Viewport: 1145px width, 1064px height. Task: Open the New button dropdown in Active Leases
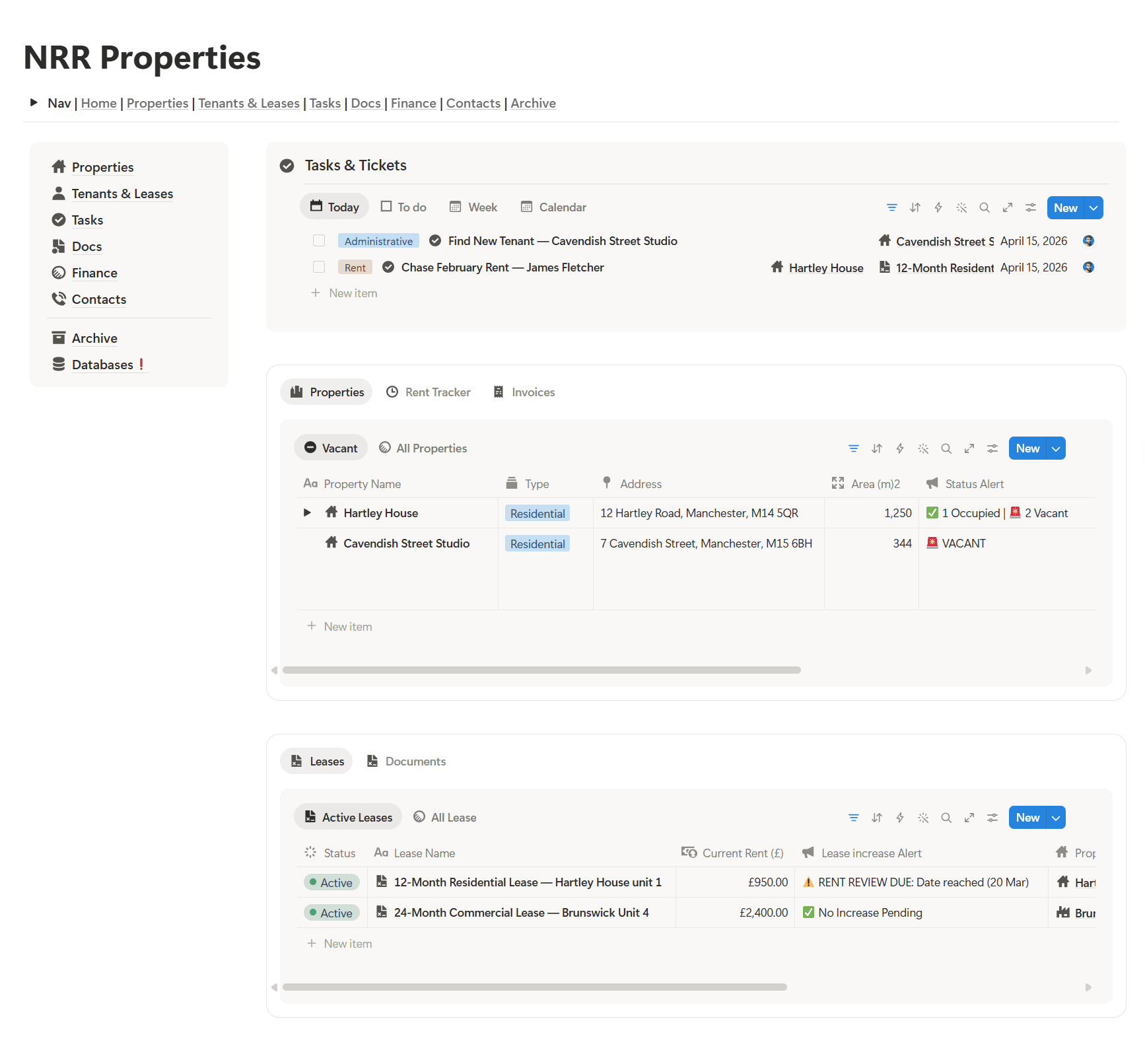click(x=1055, y=817)
